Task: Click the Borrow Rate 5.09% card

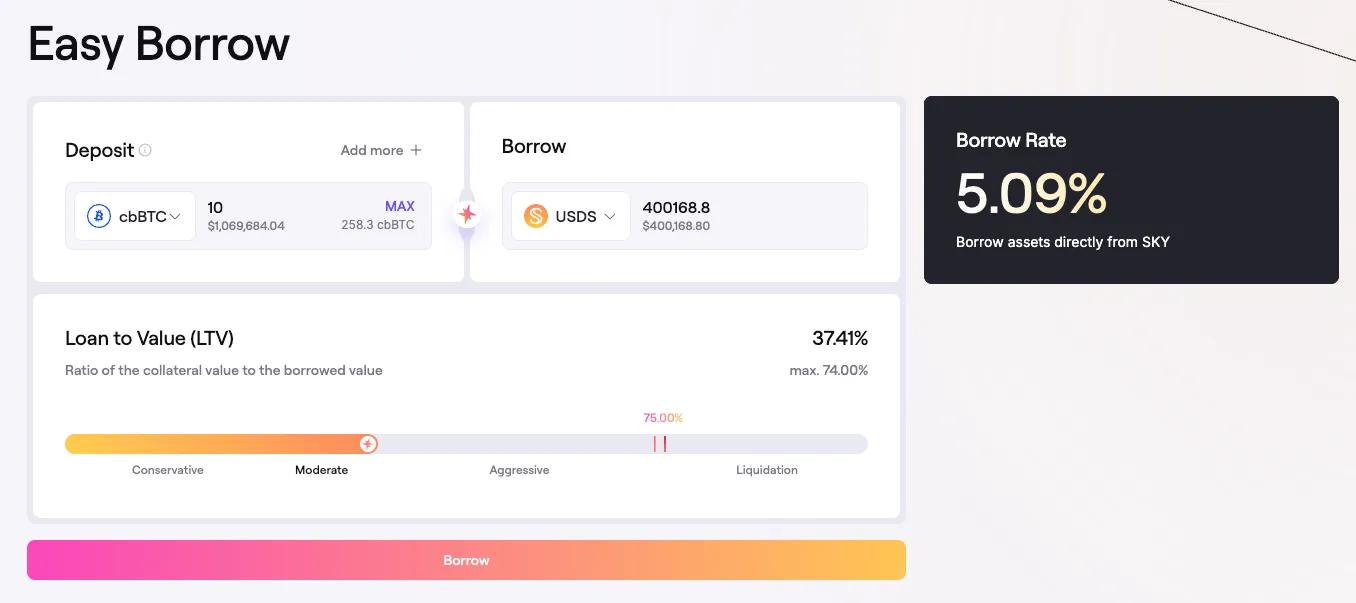Action: click(1131, 190)
